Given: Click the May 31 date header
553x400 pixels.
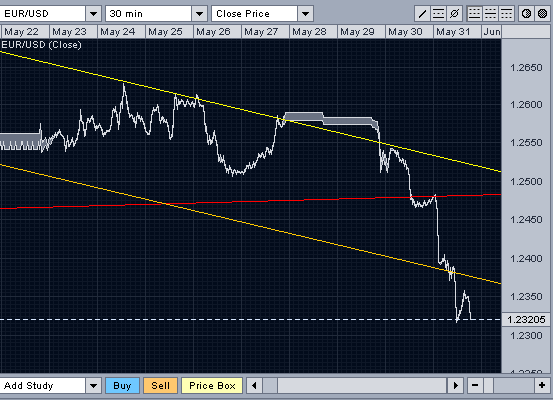Looking at the screenshot, I should pyautogui.click(x=457, y=32).
